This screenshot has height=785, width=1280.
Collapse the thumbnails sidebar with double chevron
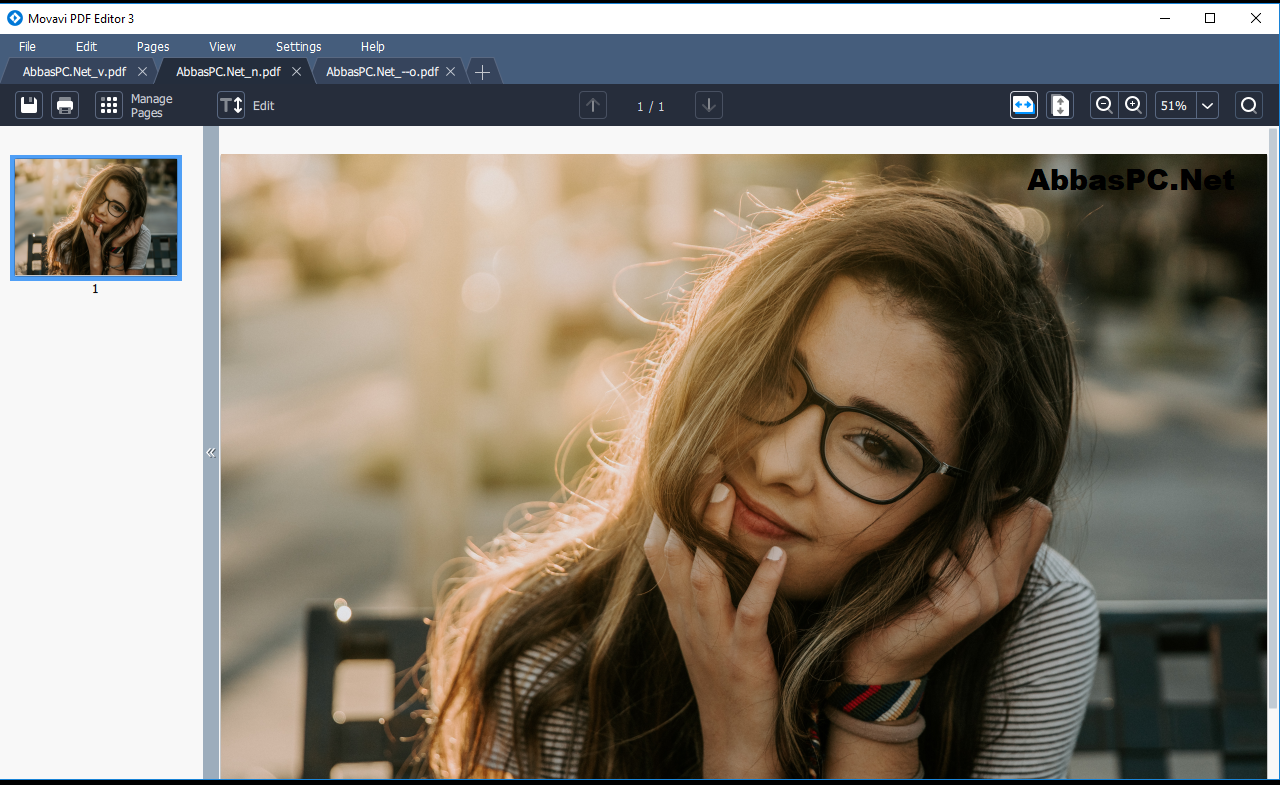tap(211, 452)
